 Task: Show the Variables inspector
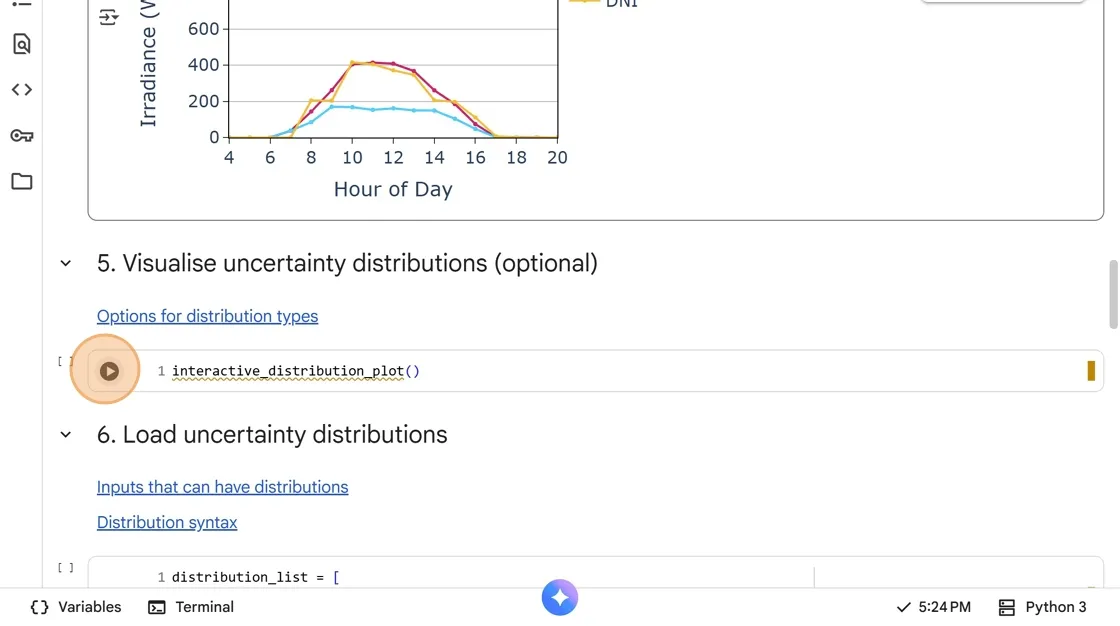(76, 607)
